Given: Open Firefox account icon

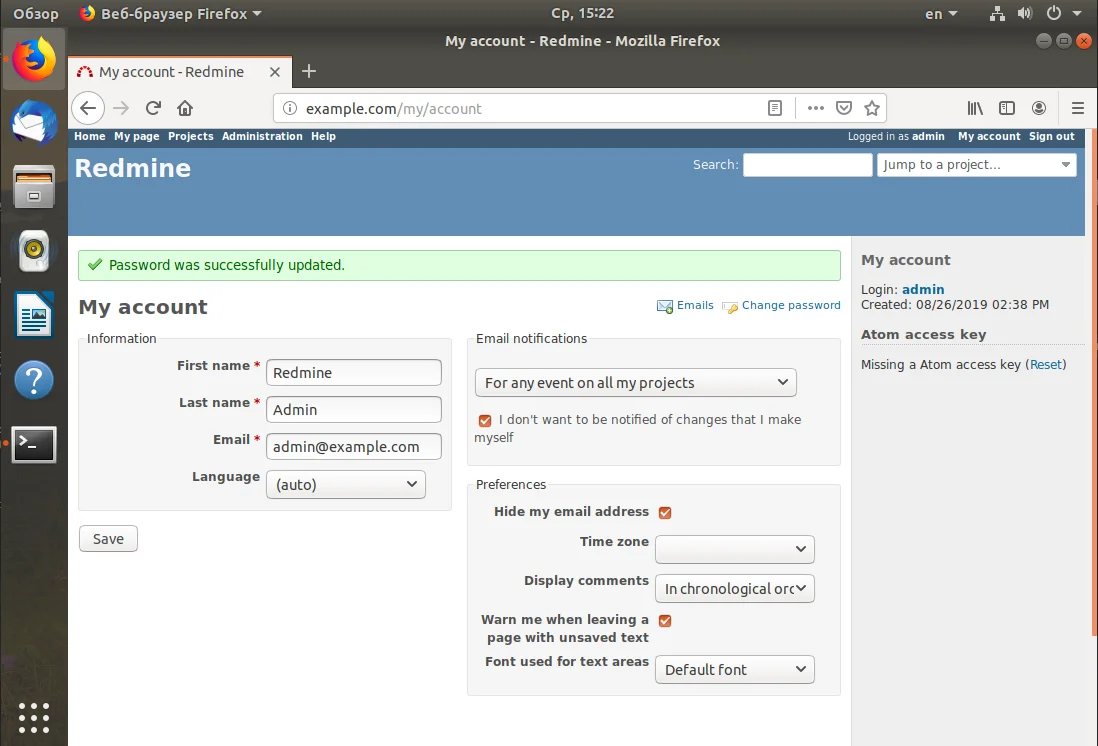Looking at the screenshot, I should (1039, 108).
